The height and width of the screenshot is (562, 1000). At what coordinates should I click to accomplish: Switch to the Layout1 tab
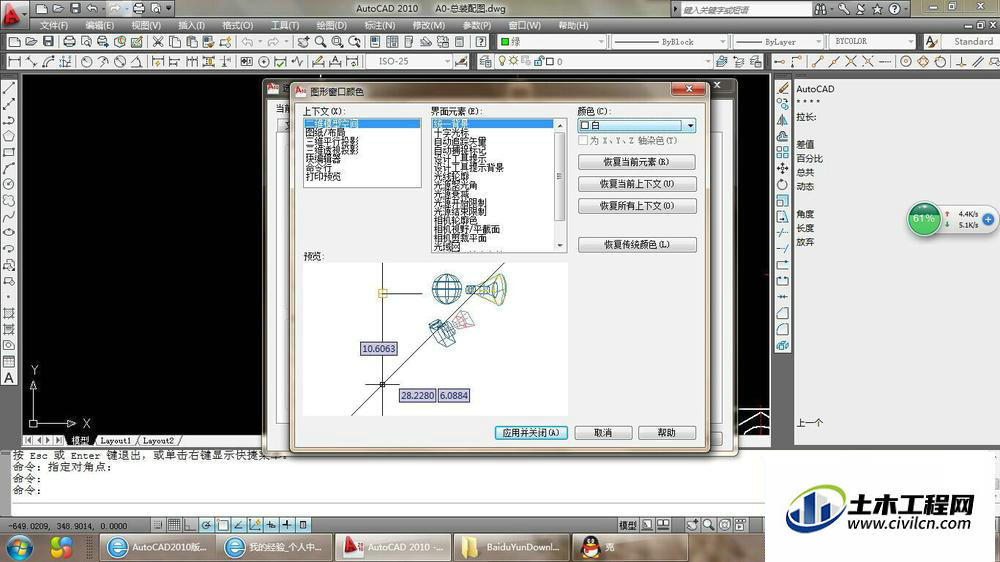coord(115,440)
